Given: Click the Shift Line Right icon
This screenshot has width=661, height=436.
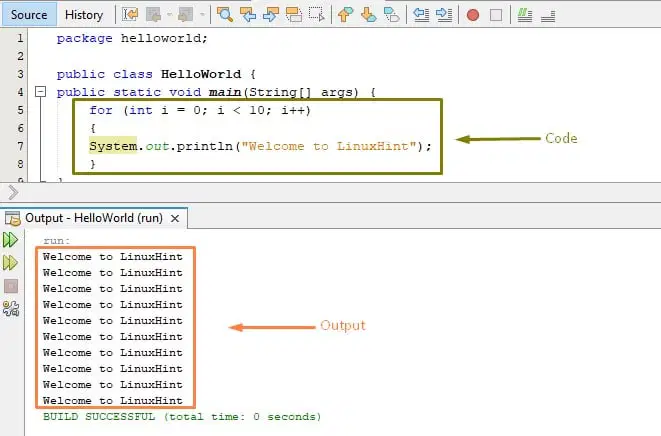Looking at the screenshot, I should click(x=444, y=15).
